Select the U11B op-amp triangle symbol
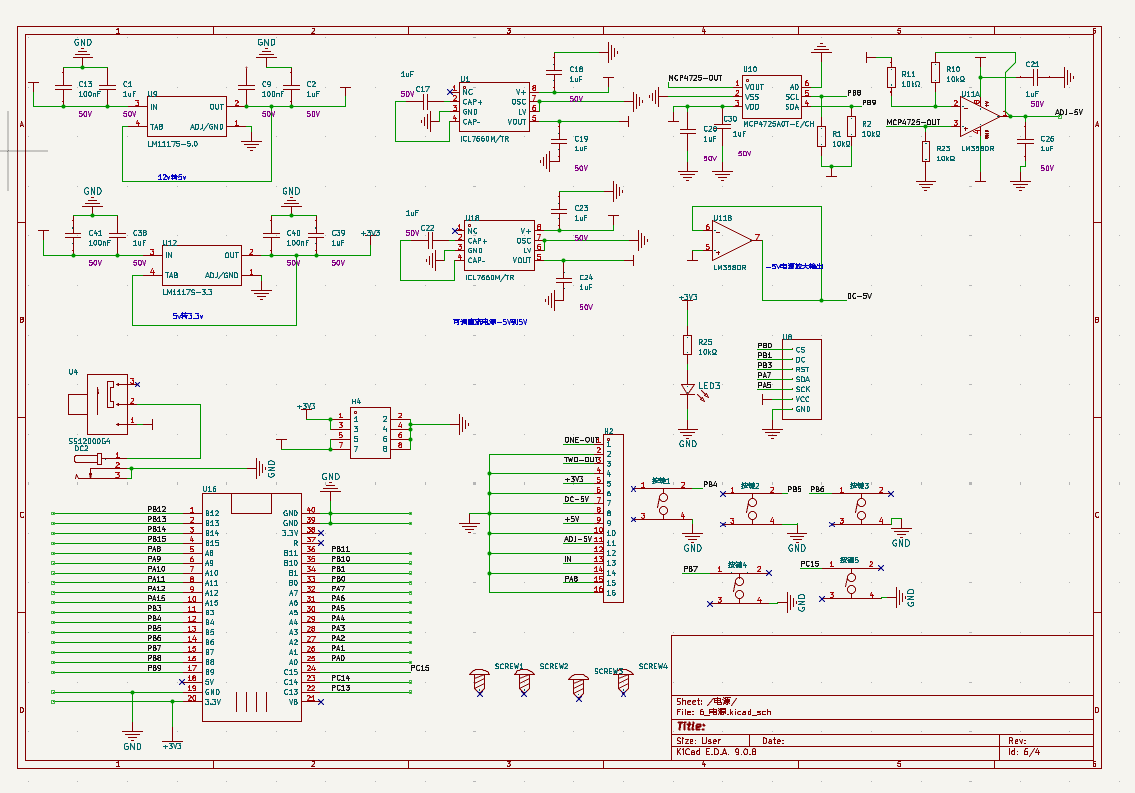Image resolution: width=1135 pixels, height=793 pixels. pyautogui.click(x=733, y=239)
